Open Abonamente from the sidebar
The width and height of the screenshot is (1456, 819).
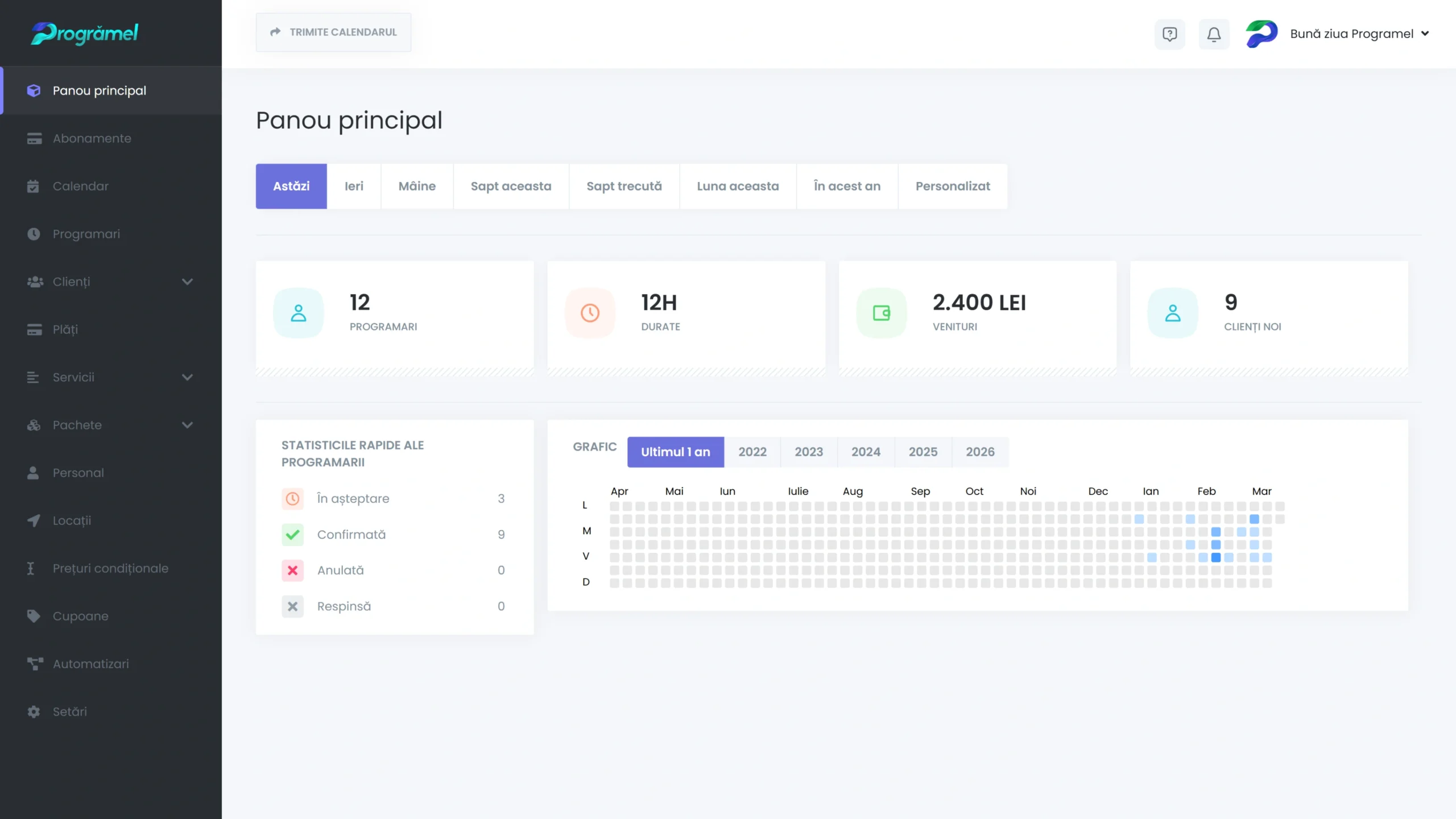tap(92, 138)
